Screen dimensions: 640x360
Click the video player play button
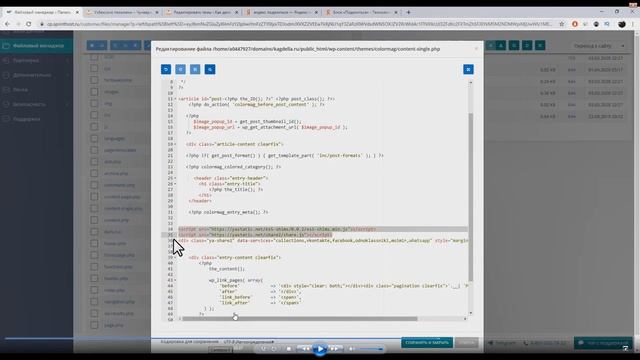click(x=320, y=349)
